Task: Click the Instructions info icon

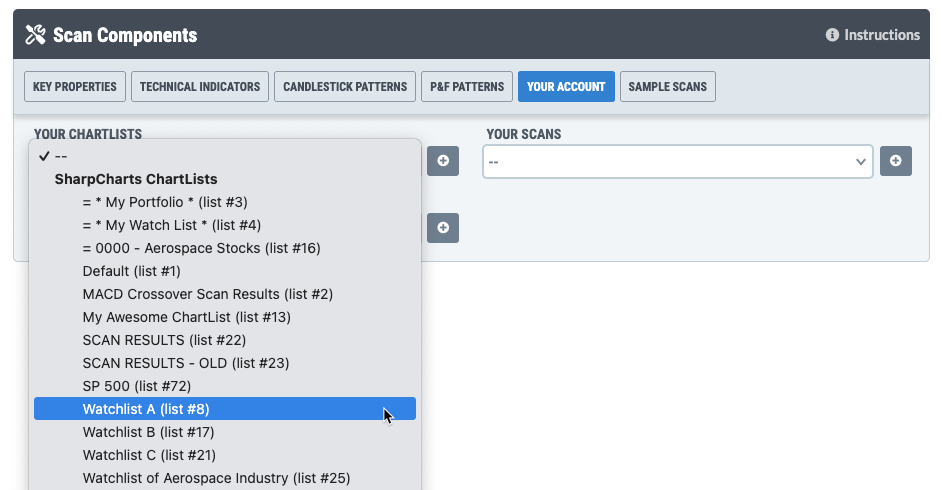Action: coord(832,35)
